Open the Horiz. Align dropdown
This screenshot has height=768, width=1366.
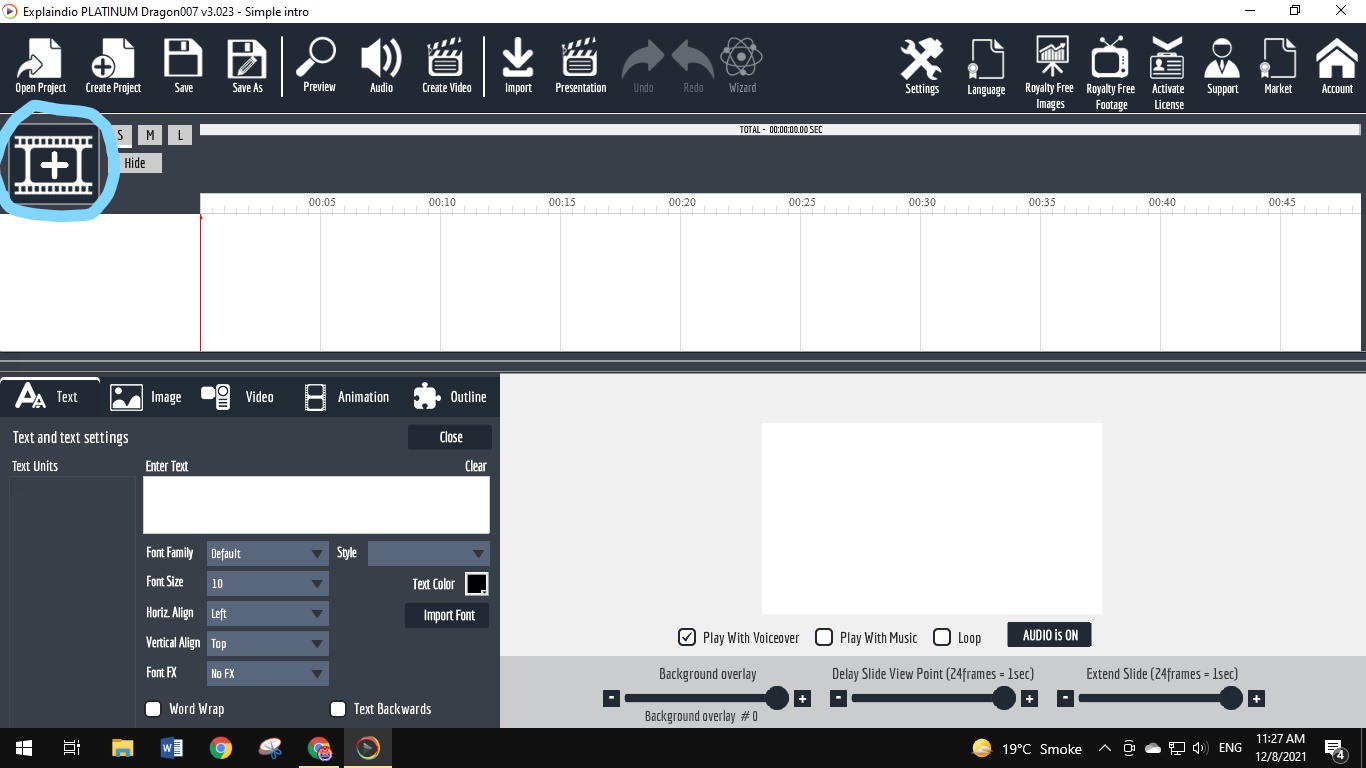click(267, 613)
